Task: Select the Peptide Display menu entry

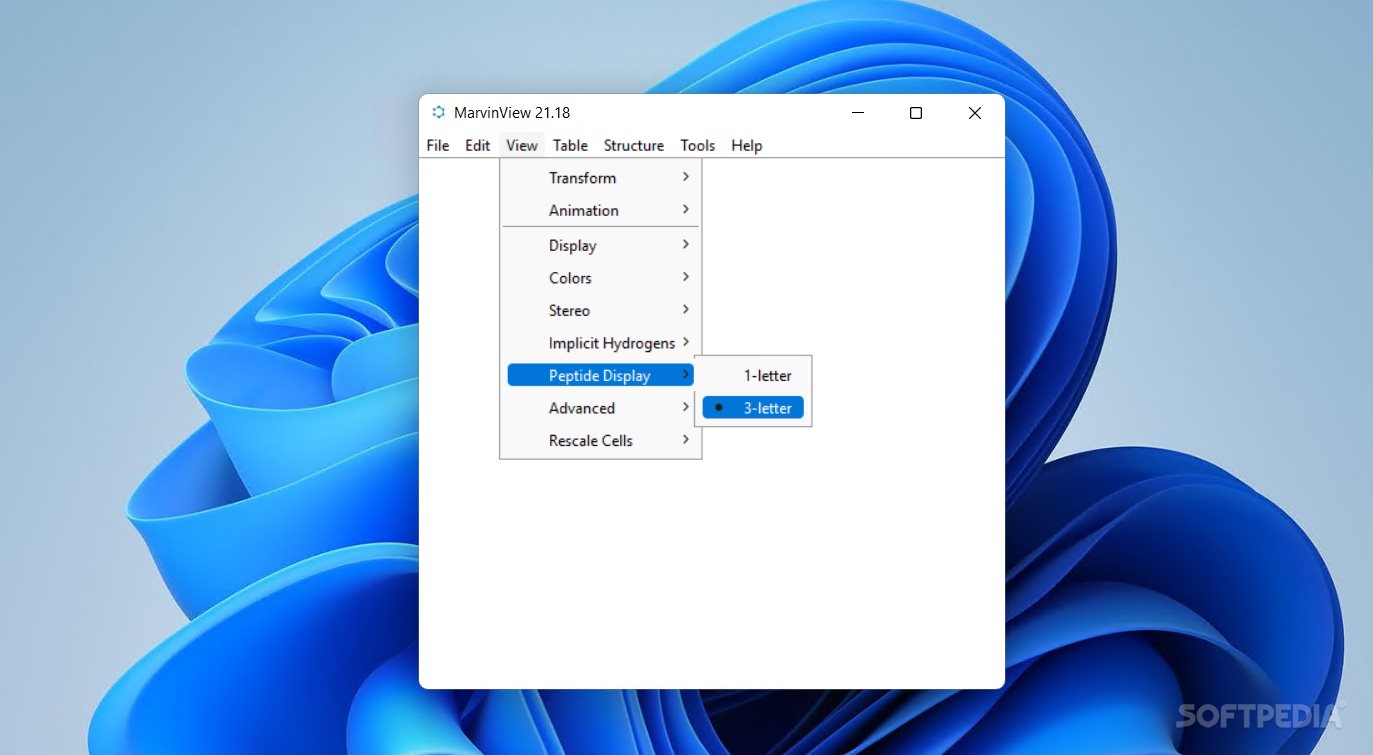Action: (x=601, y=375)
